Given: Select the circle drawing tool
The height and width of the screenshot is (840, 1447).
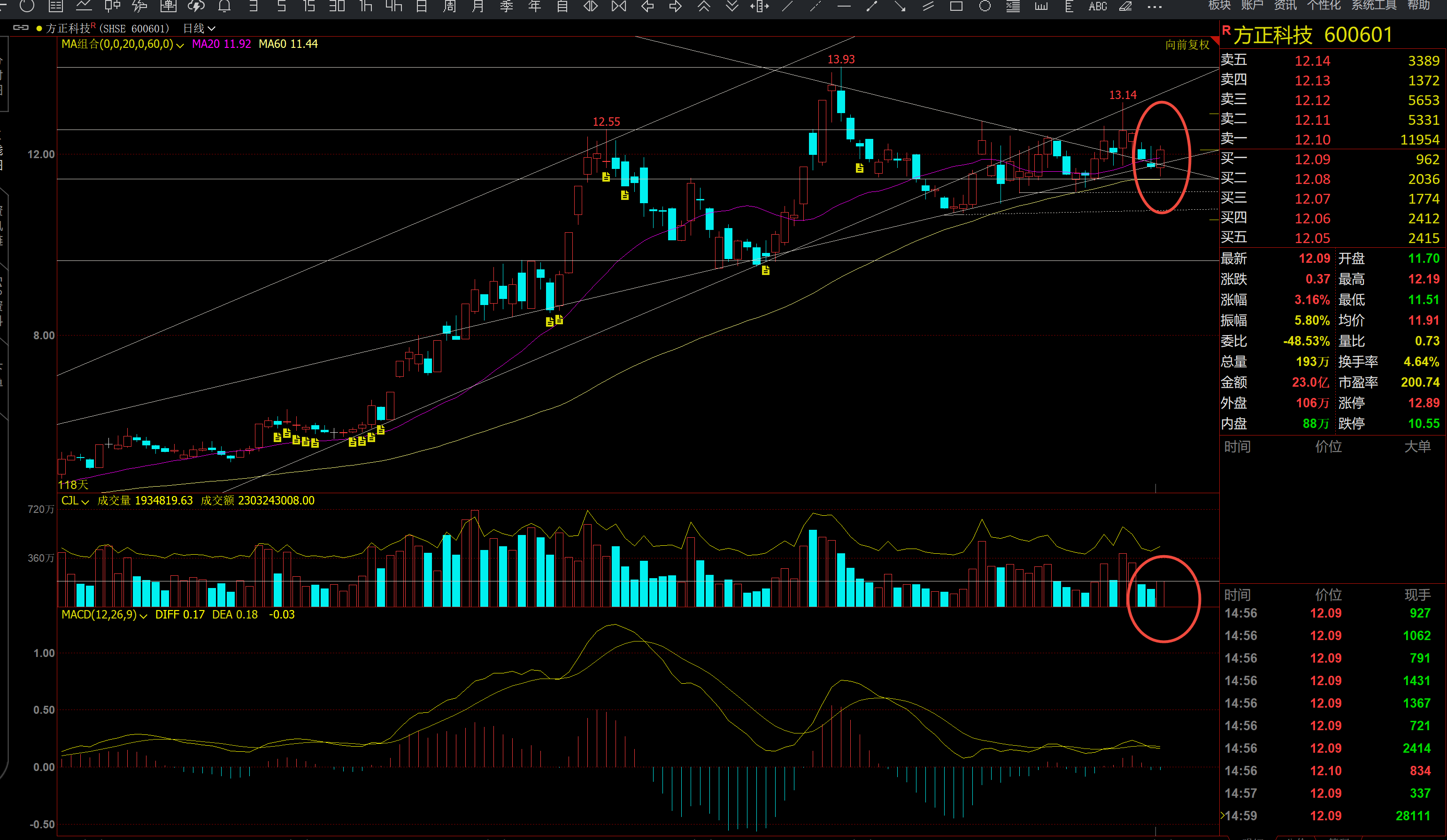Looking at the screenshot, I should [985, 6].
